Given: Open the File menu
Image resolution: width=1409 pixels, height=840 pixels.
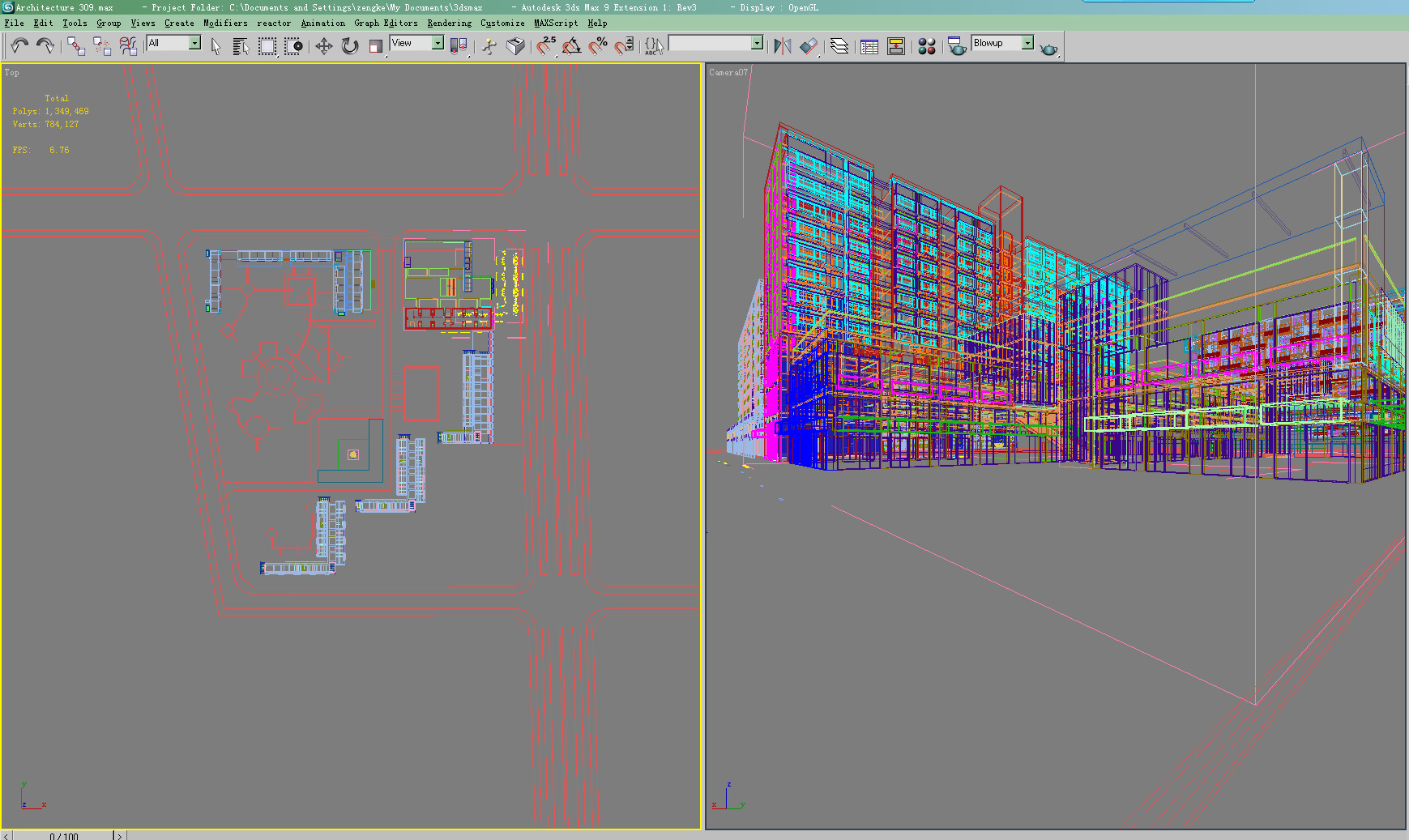Looking at the screenshot, I should tap(14, 23).
